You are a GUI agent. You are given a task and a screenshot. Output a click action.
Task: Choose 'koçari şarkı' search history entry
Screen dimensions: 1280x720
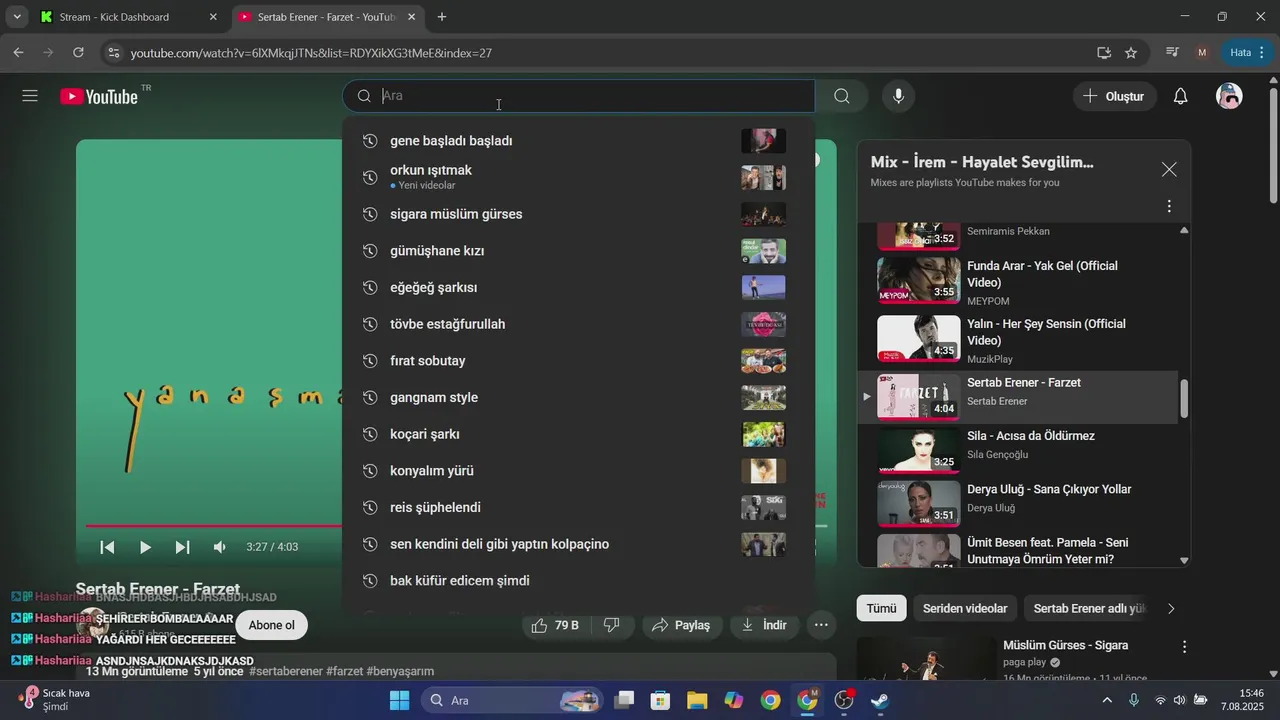coord(578,434)
